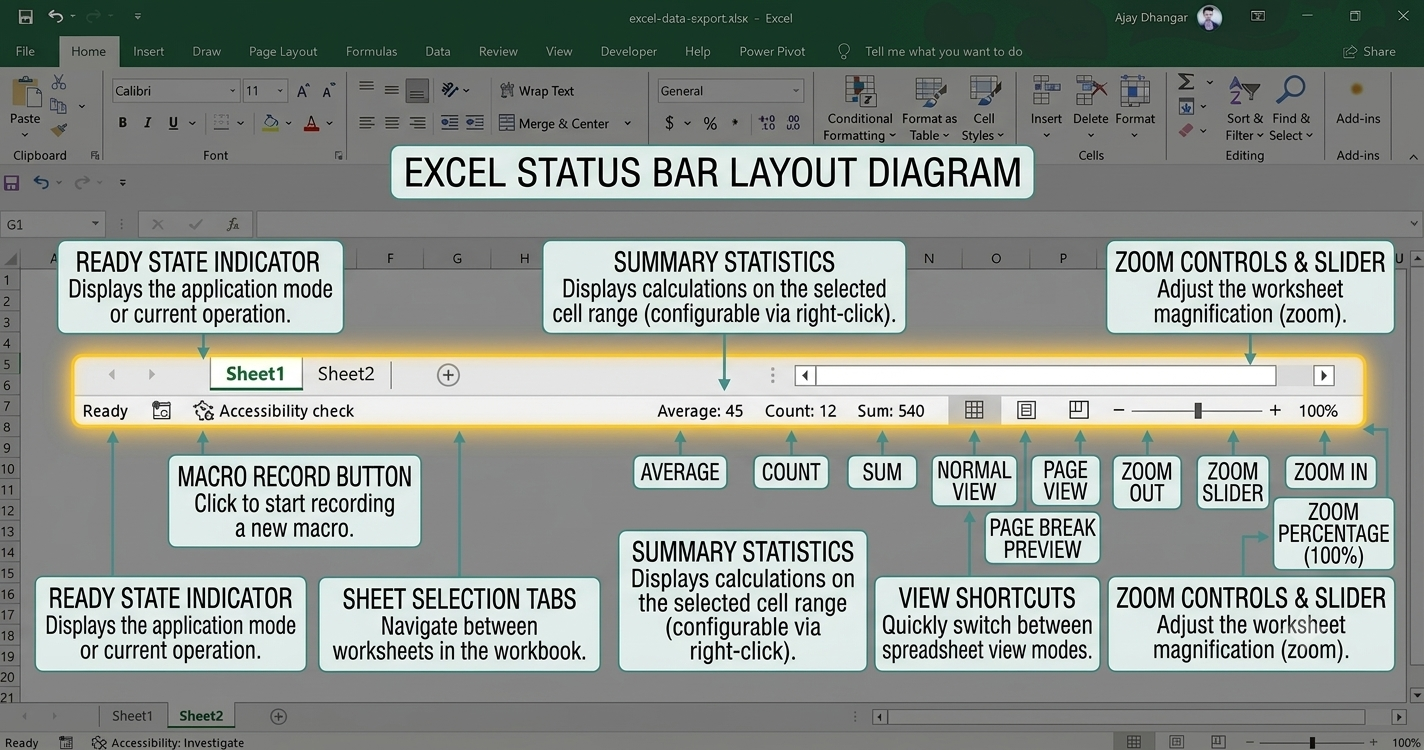Open Sort & Filter
1424x750 pixels.
(x=1245, y=109)
